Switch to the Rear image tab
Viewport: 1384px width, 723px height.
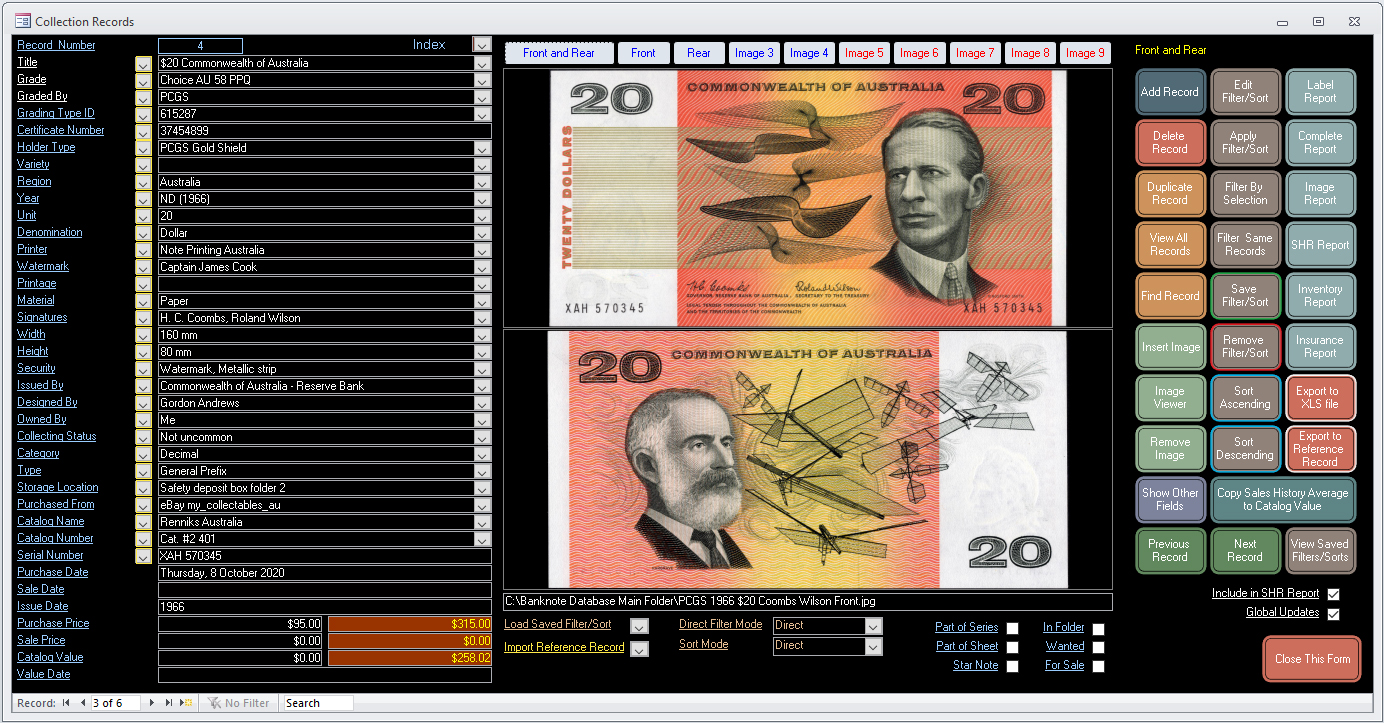coord(699,53)
